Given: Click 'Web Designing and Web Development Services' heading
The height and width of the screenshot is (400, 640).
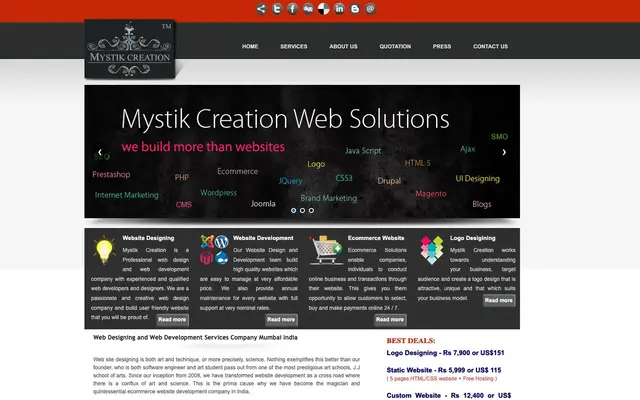Looking at the screenshot, I should tap(195, 338).
